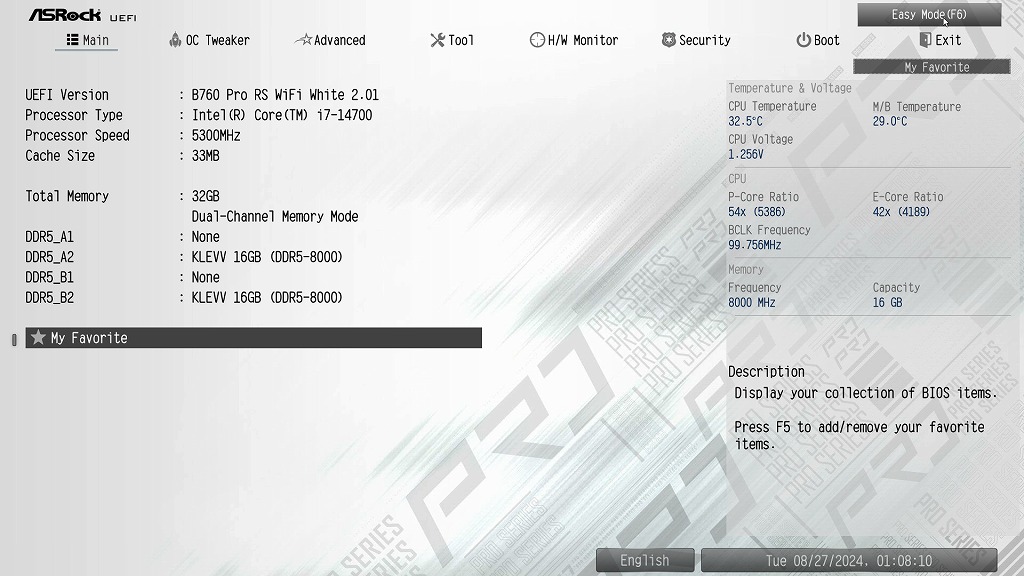Screen dimensions: 1024x576
Task: Click P-Core Ratio 54x (5386) value
Action: click(757, 212)
